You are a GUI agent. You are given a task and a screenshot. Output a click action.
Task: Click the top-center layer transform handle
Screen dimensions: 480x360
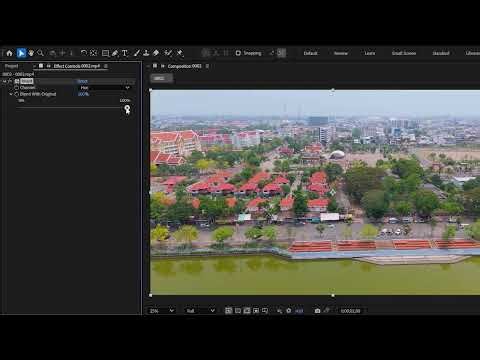tap(332, 90)
